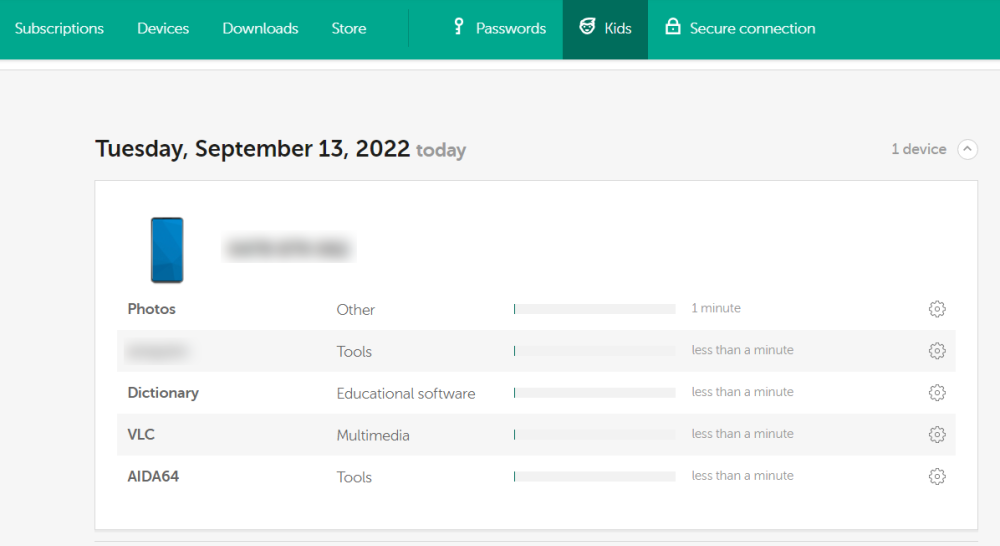Screen dimensions: 1000x546
Task: Open the Downloads tab
Action: tap(260, 29)
